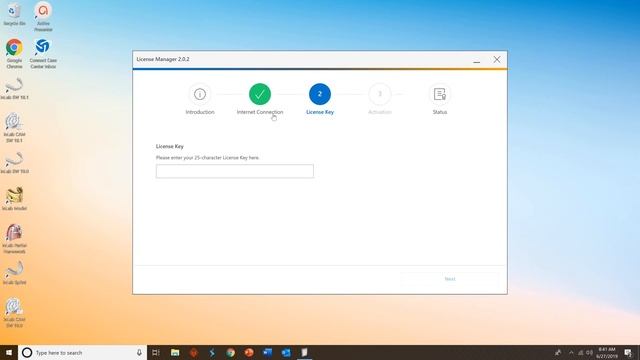This screenshot has width=640, height=360.
Task: Click the Internet Connection step label
Action: 260,112
